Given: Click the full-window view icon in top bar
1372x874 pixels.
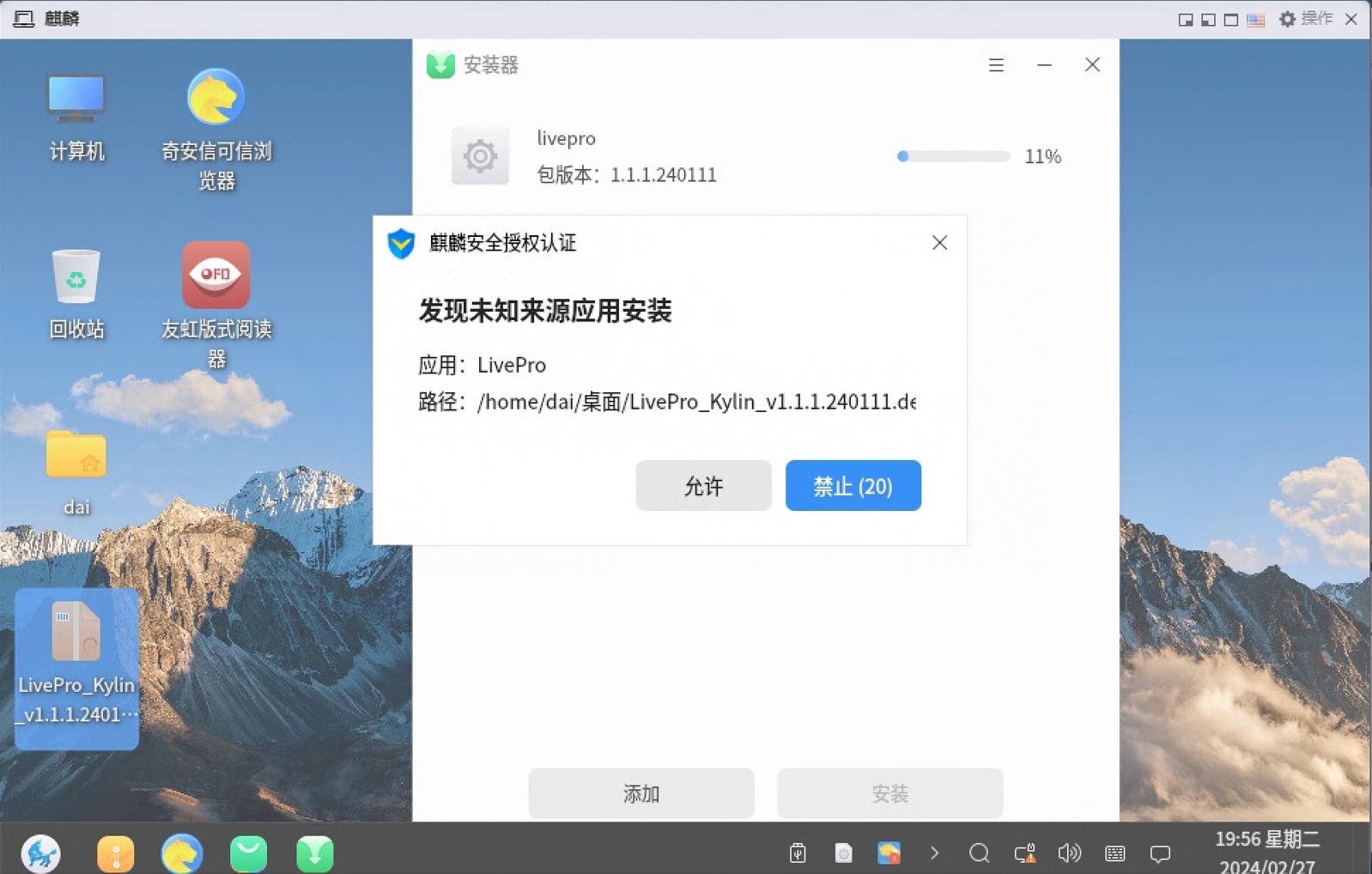Looking at the screenshot, I should click(1230, 20).
